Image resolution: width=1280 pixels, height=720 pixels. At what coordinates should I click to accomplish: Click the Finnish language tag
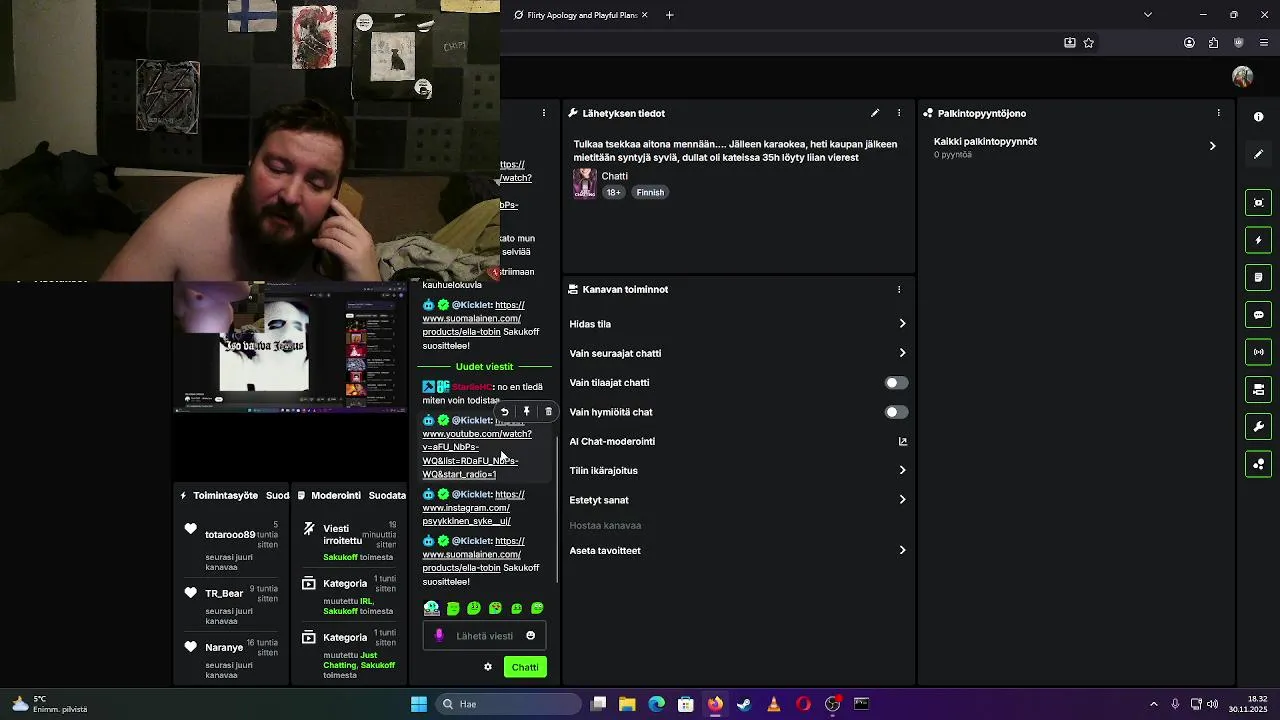[650, 192]
